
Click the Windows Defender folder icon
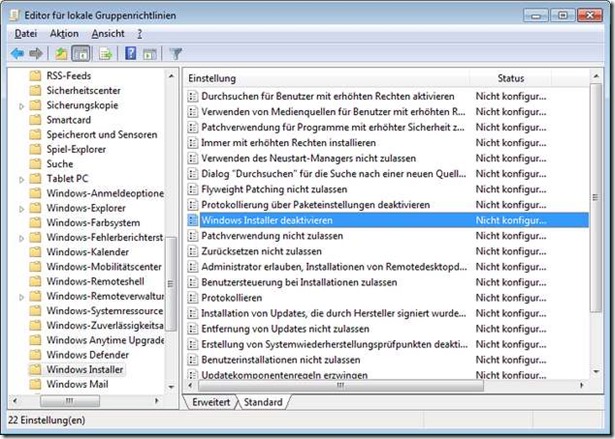pos(35,354)
